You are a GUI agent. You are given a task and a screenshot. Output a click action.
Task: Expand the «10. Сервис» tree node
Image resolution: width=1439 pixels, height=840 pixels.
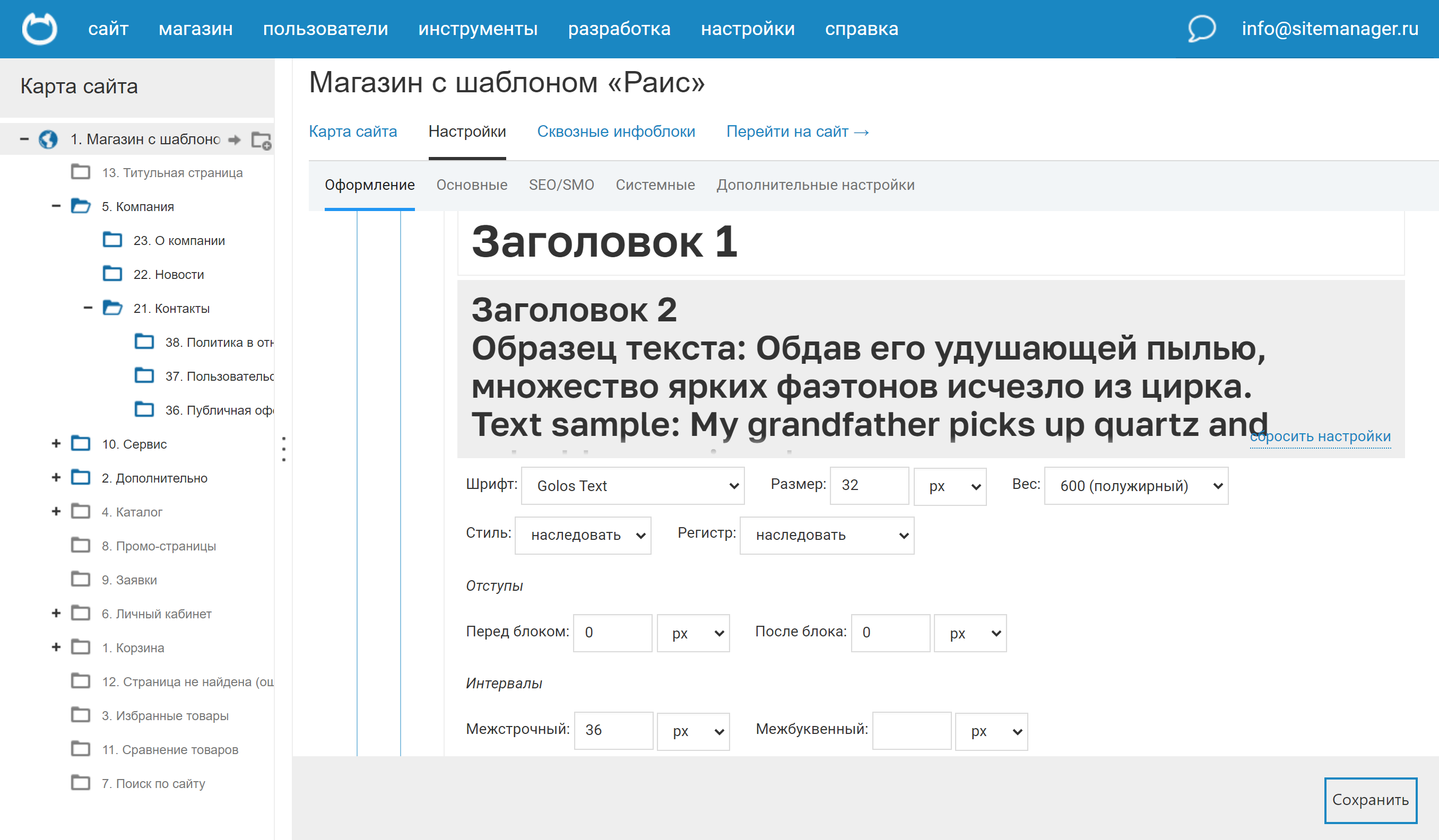pyautogui.click(x=55, y=443)
